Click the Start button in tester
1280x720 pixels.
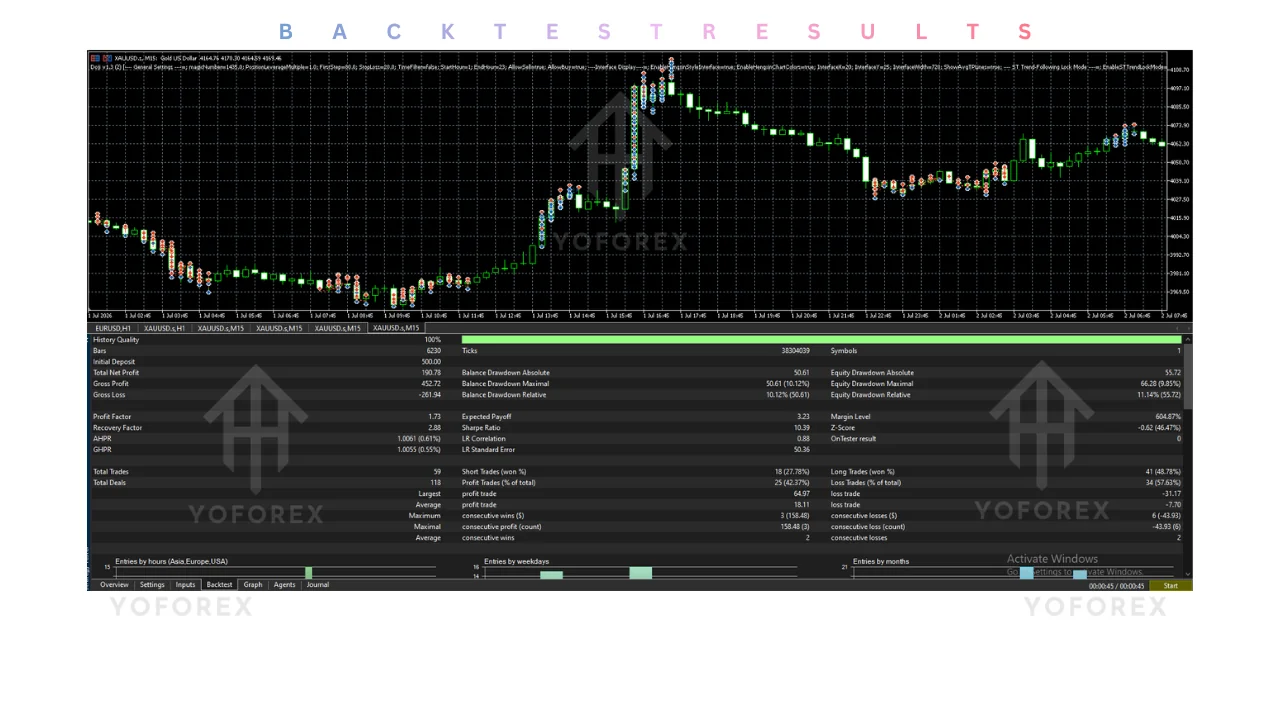point(1170,586)
